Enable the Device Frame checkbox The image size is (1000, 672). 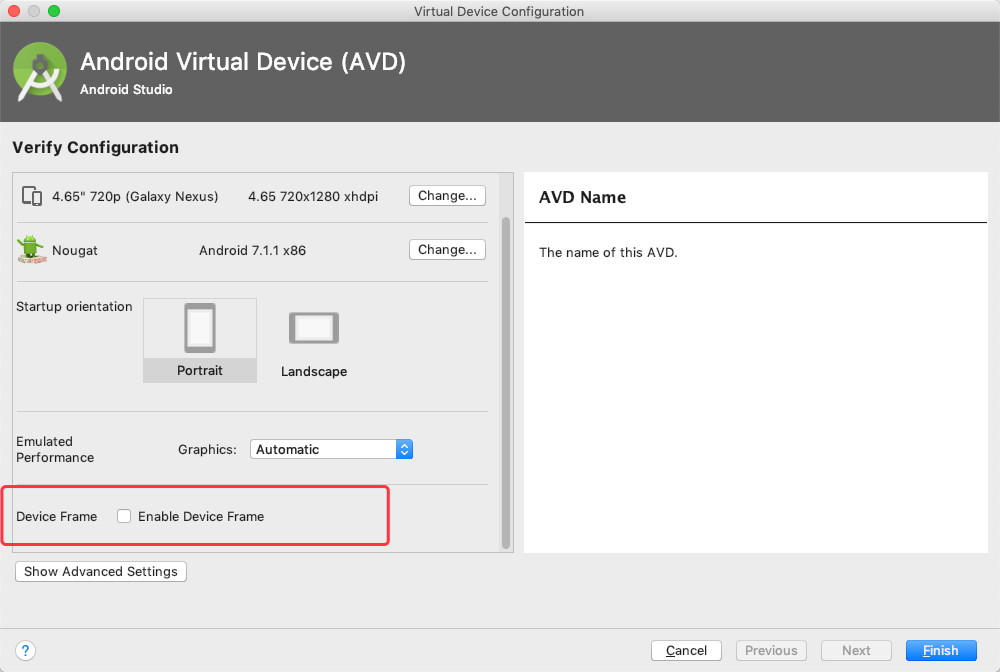(x=124, y=516)
